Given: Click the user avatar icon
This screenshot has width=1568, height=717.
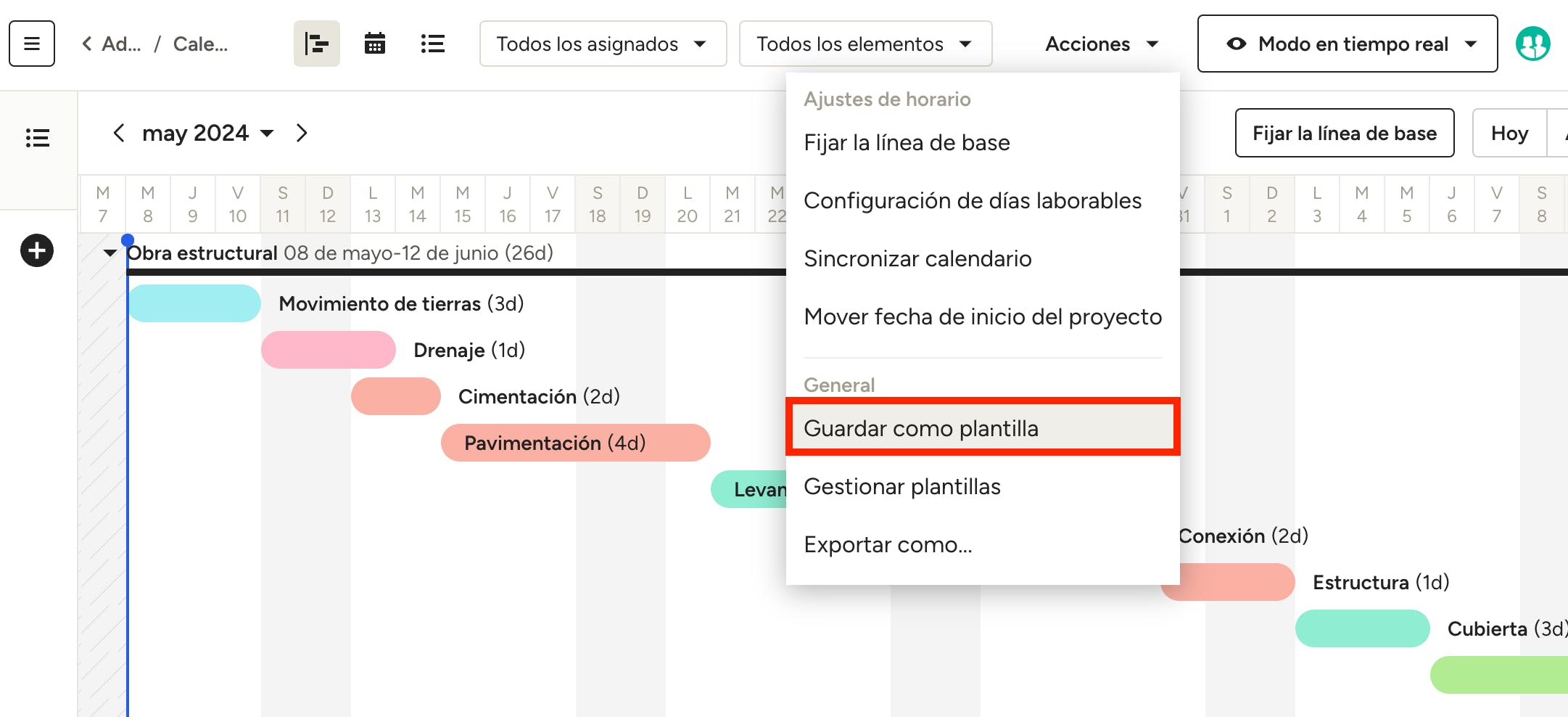Looking at the screenshot, I should pyautogui.click(x=1532, y=44).
